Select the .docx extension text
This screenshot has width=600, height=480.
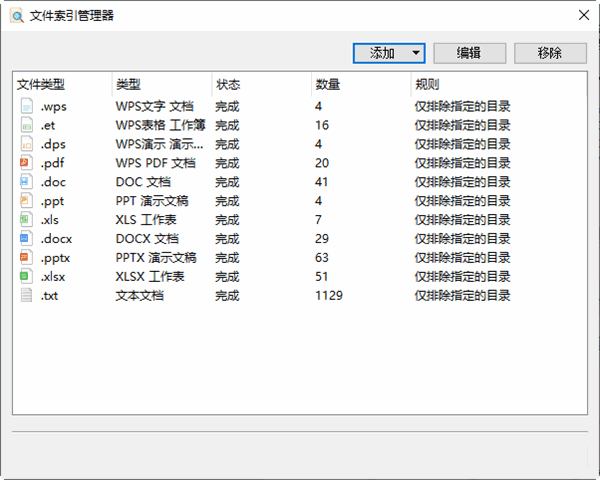point(57,239)
